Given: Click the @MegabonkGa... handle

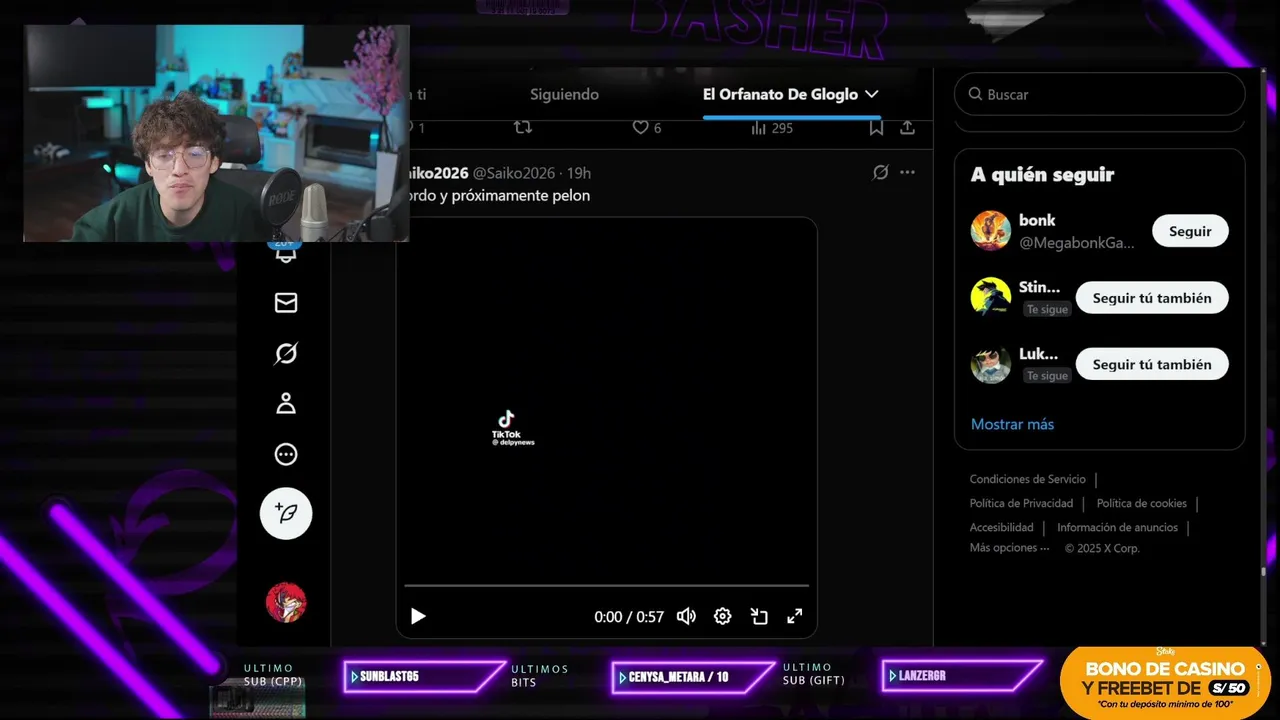Looking at the screenshot, I should point(1077,243).
